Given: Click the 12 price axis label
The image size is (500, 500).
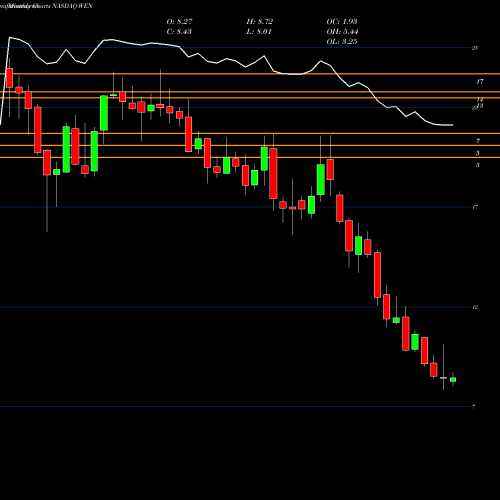Looking at the screenshot, I should tap(475, 307).
